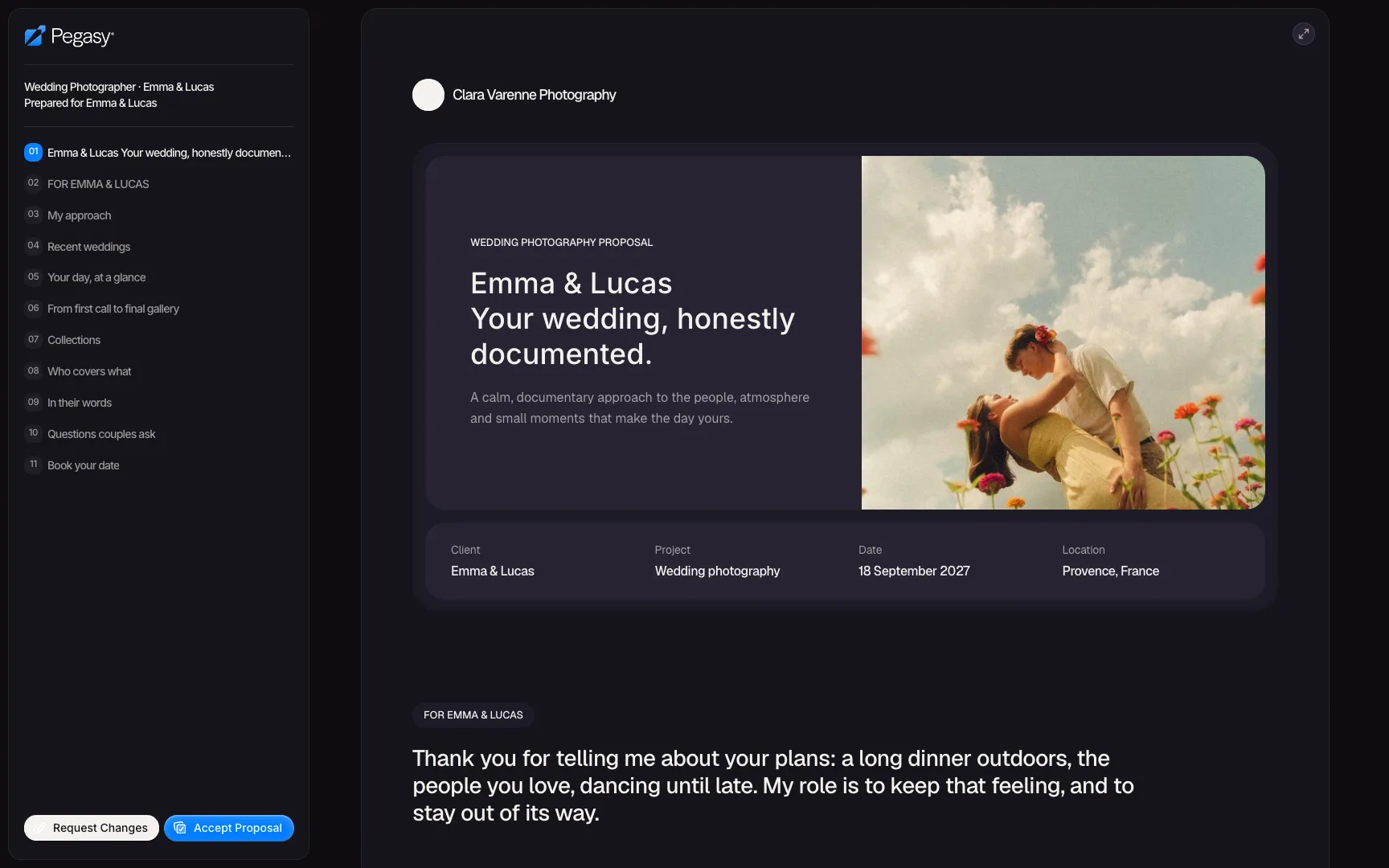1389x868 pixels.
Task: Click the location value Provence, France
Action: coord(1111,571)
